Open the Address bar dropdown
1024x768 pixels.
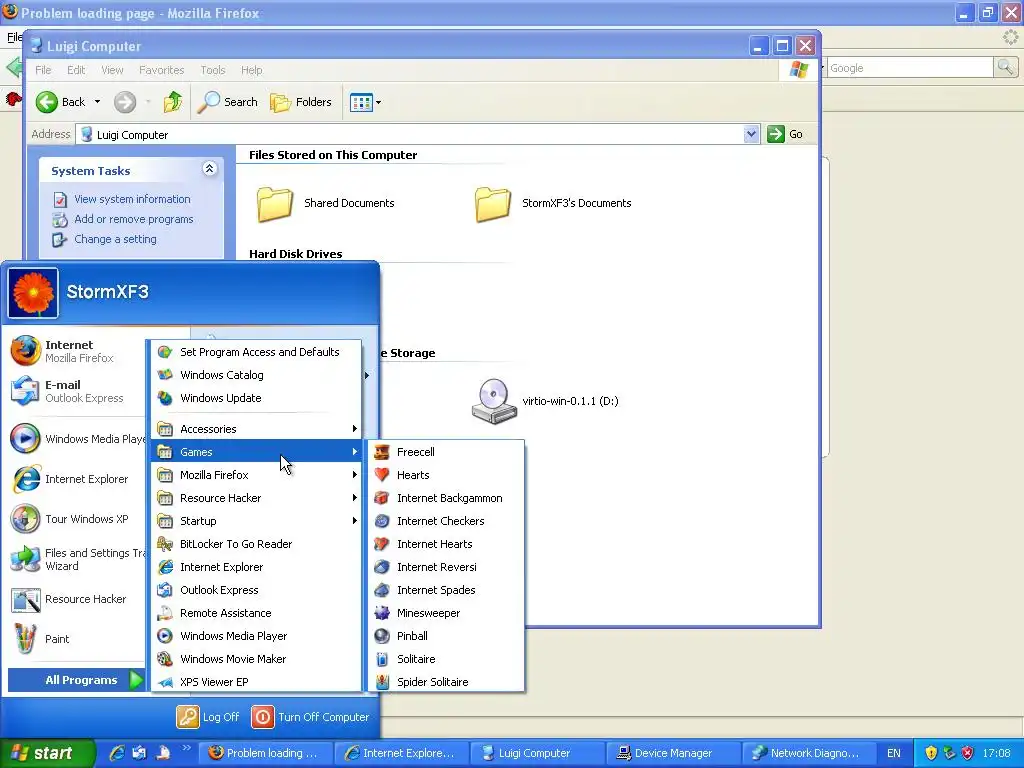coord(751,135)
